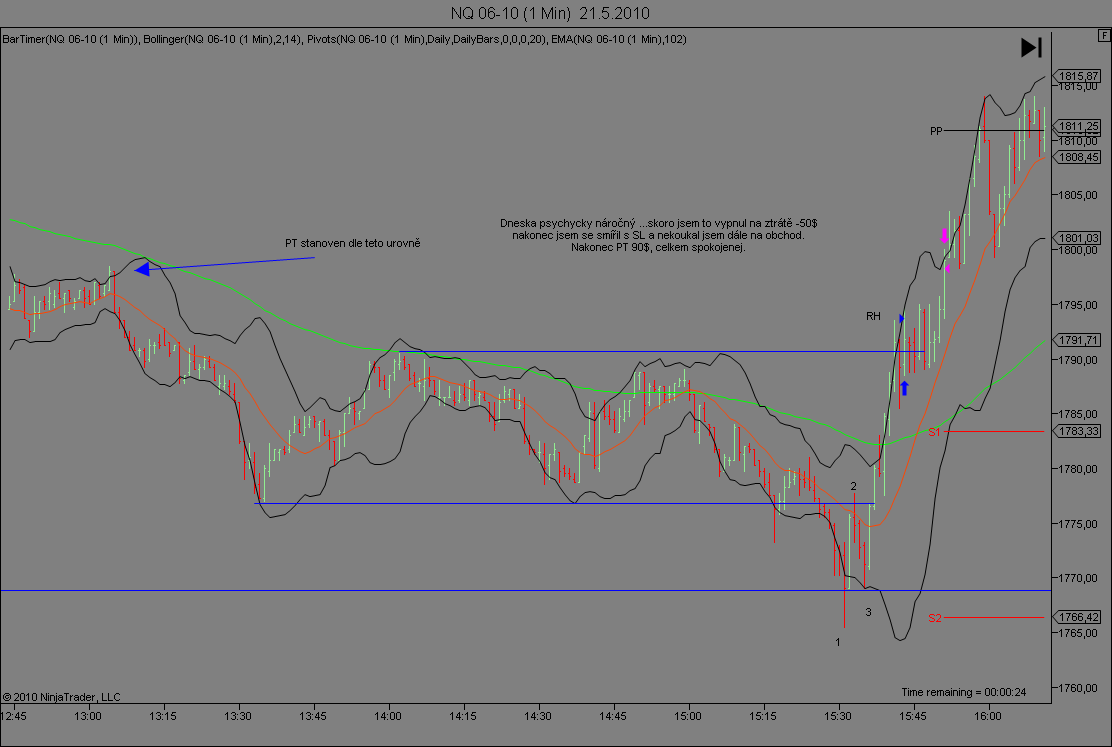Select the number 2 swing label
This screenshot has width=1112, height=747.
point(854,487)
